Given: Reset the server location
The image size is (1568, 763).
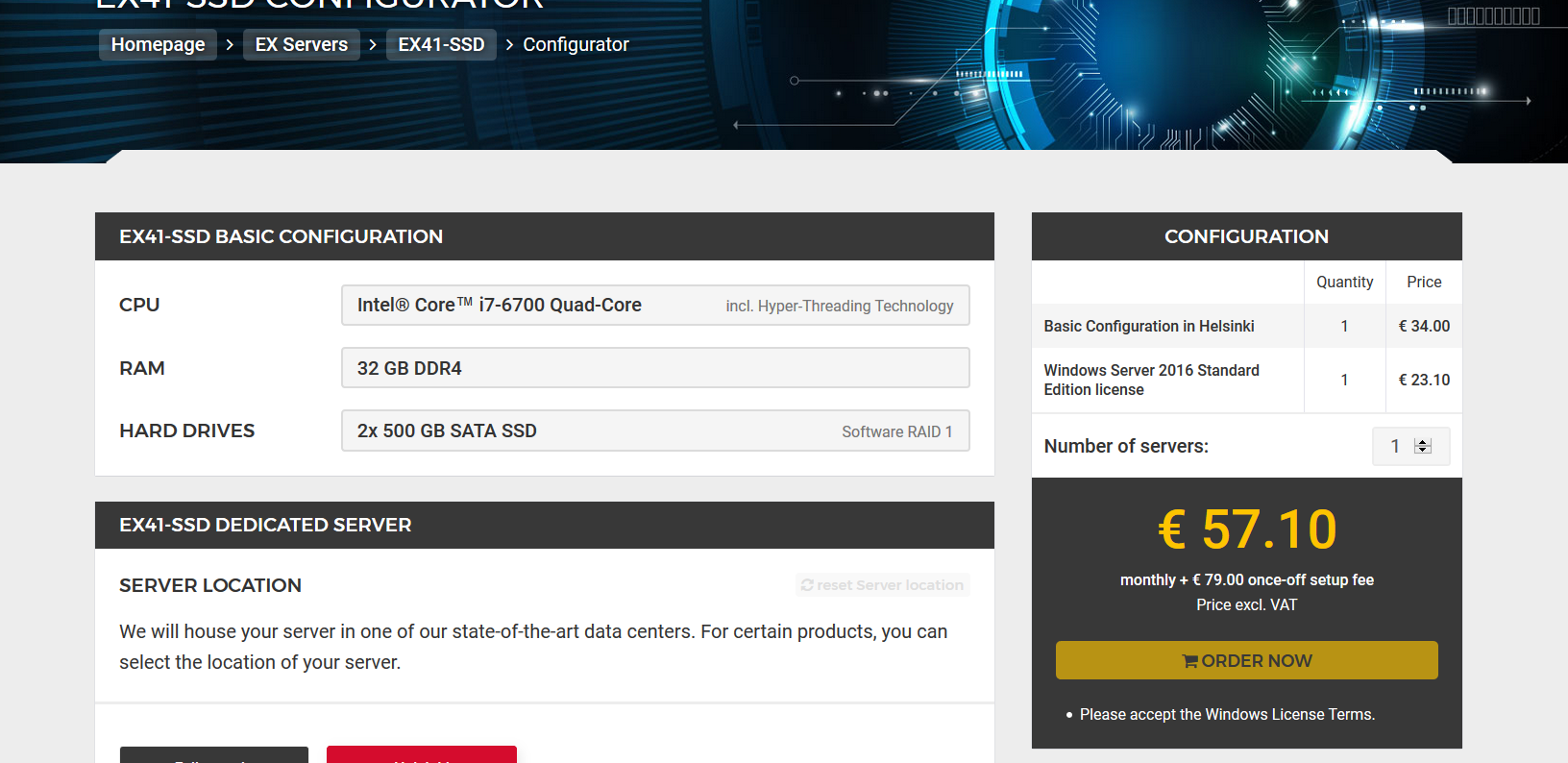Looking at the screenshot, I should click(882, 585).
